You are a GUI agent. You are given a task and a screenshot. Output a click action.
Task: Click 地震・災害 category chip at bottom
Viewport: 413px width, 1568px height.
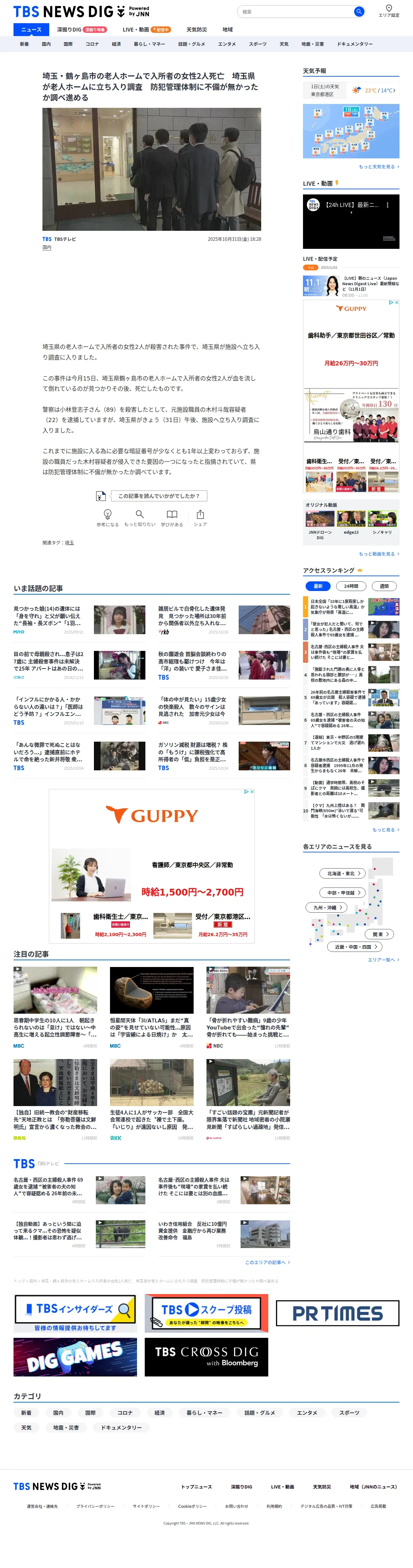point(66,1427)
